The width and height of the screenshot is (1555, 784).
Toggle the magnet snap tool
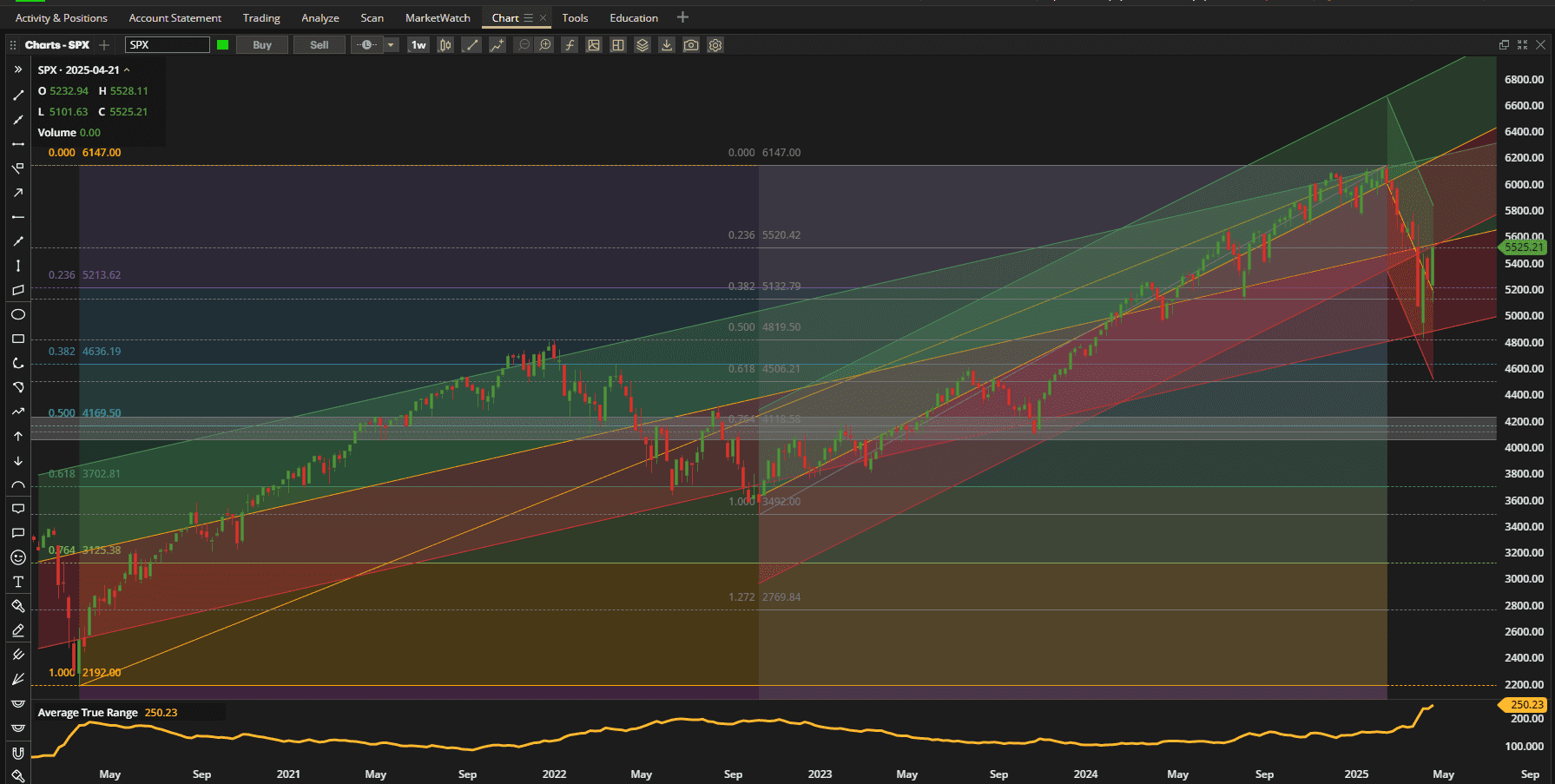coord(17,753)
